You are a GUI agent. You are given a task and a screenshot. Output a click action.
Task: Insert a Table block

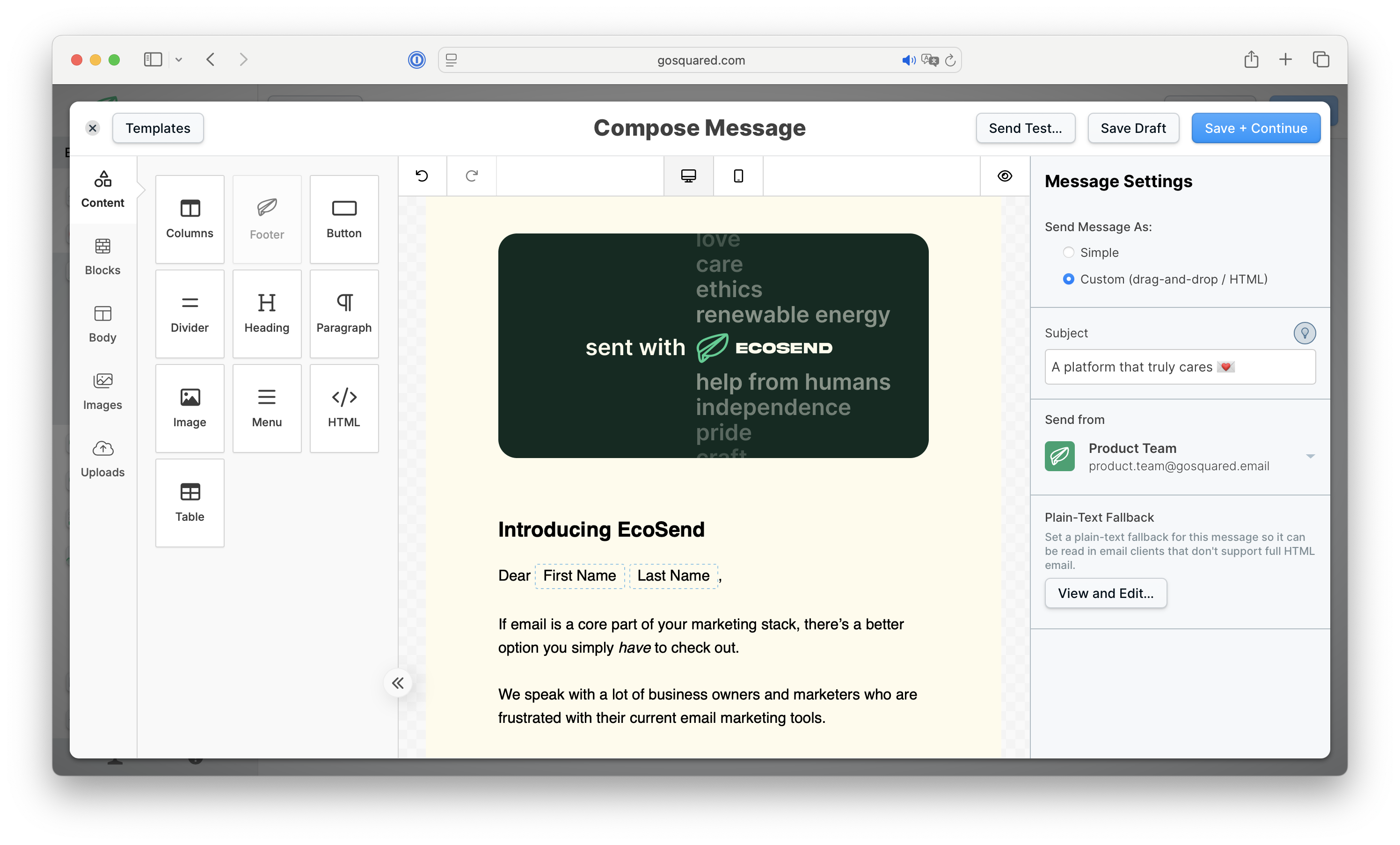click(190, 503)
